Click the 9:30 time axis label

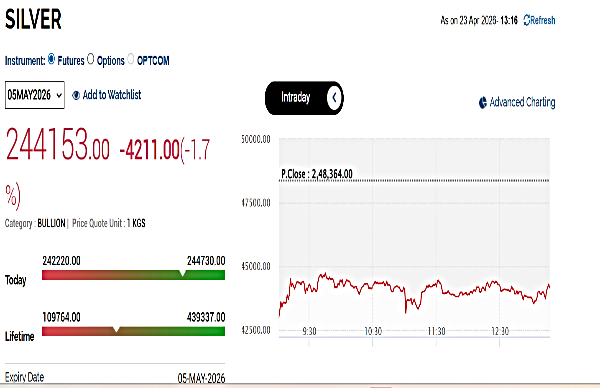(x=309, y=331)
